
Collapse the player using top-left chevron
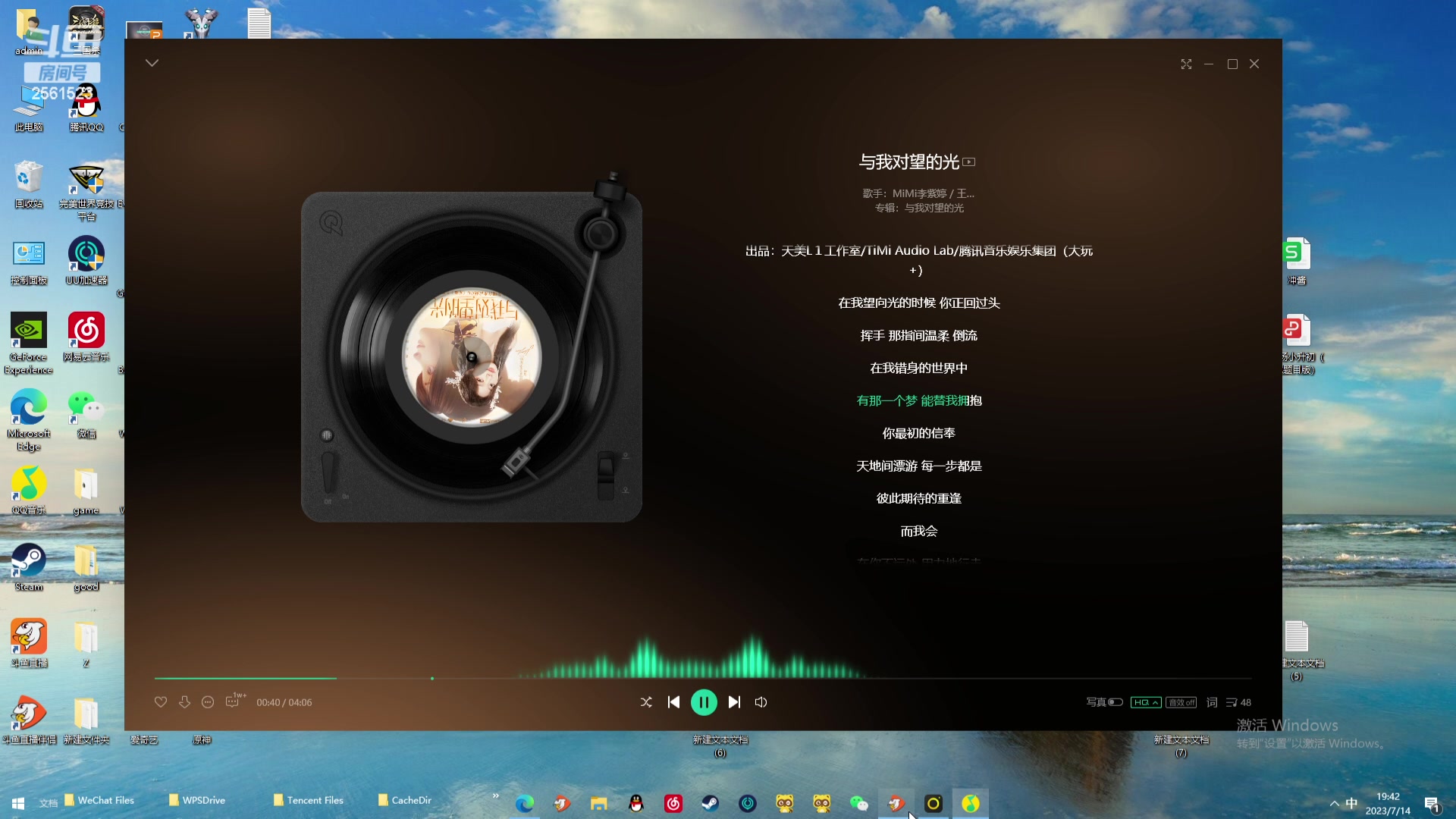tap(152, 63)
